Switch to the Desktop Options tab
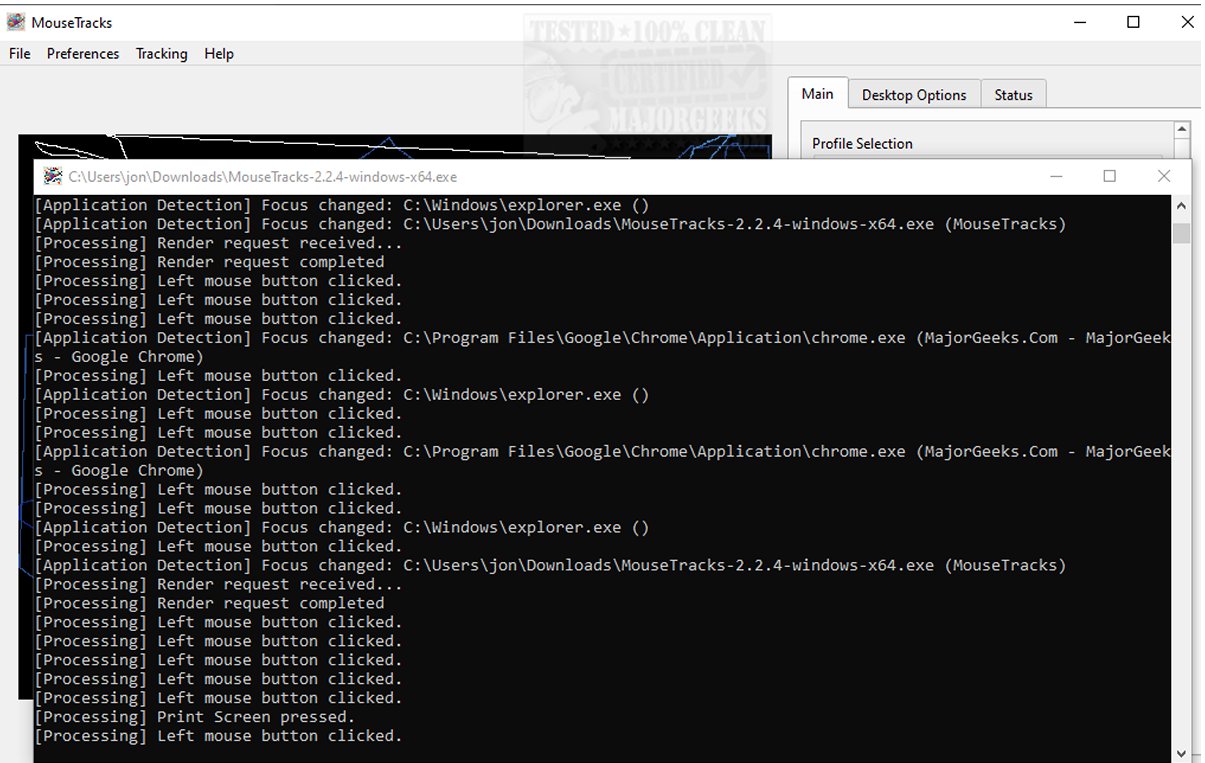Viewport: 1205px width, 763px height. (914, 95)
